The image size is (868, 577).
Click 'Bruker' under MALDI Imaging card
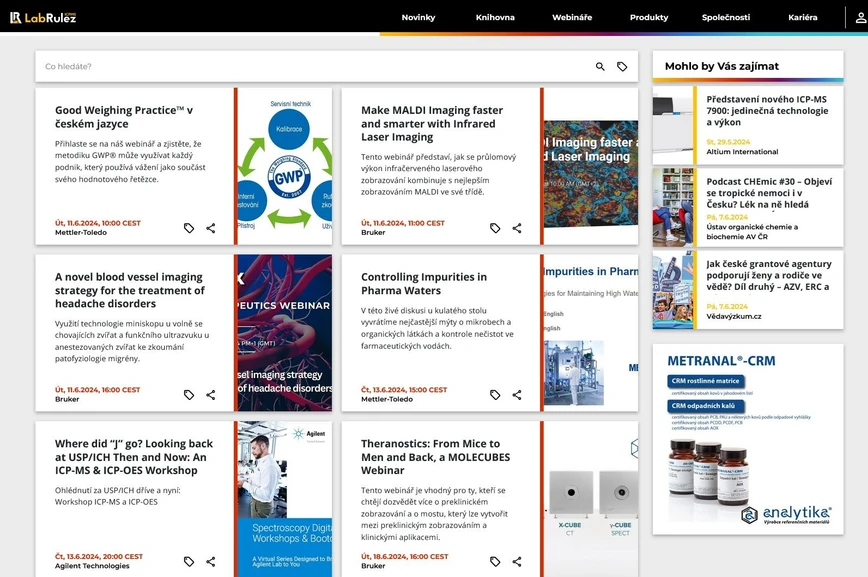point(373,233)
